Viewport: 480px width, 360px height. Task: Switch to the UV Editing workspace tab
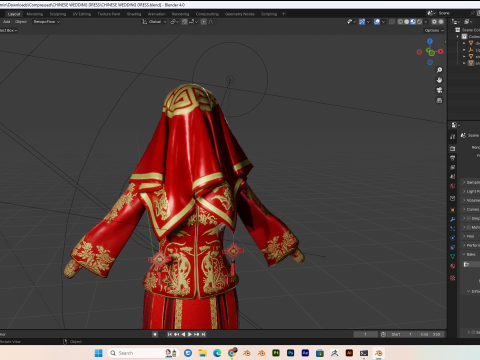point(82,14)
